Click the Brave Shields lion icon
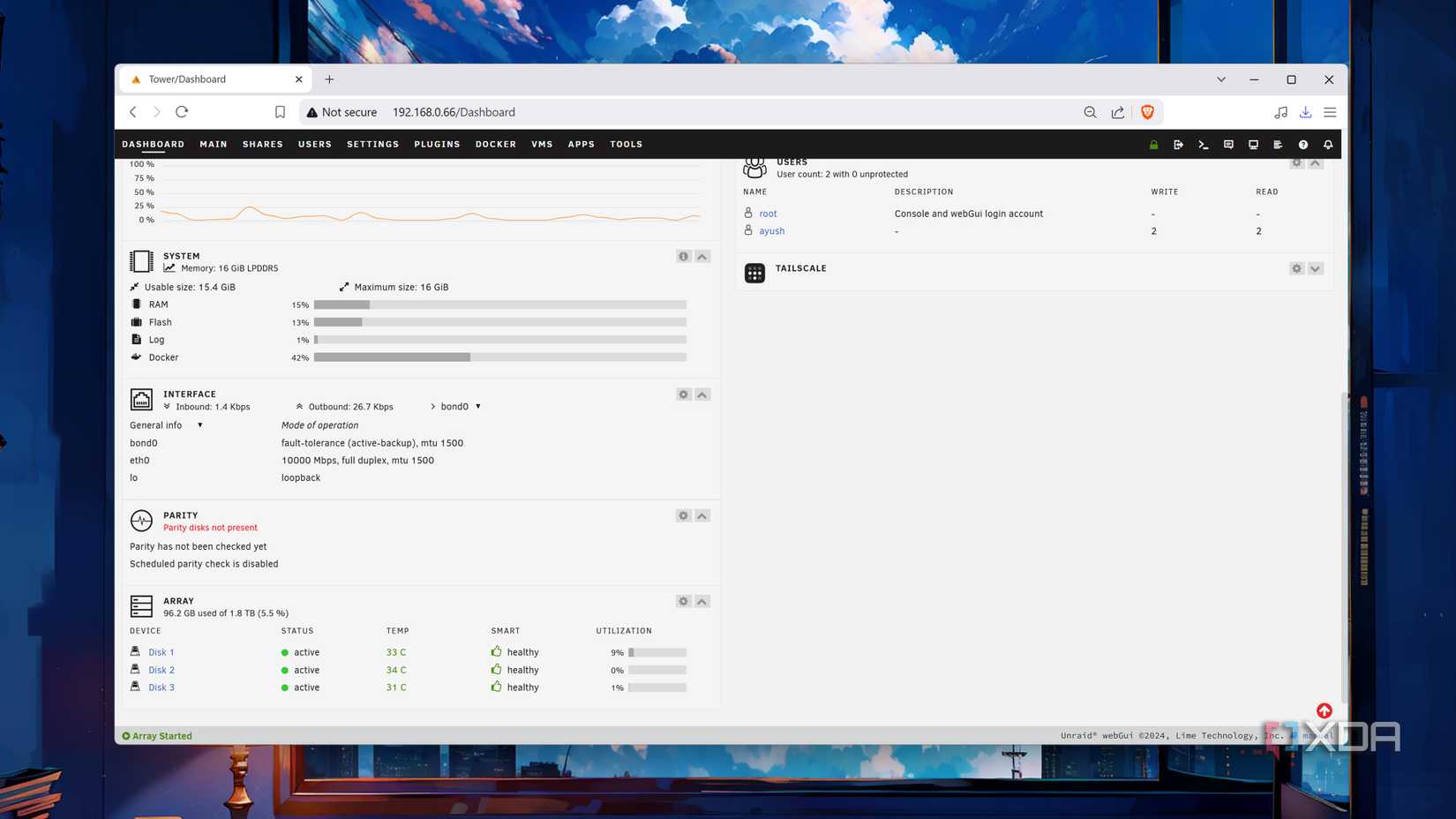Screen dimensions: 1456x819 click(1147, 112)
